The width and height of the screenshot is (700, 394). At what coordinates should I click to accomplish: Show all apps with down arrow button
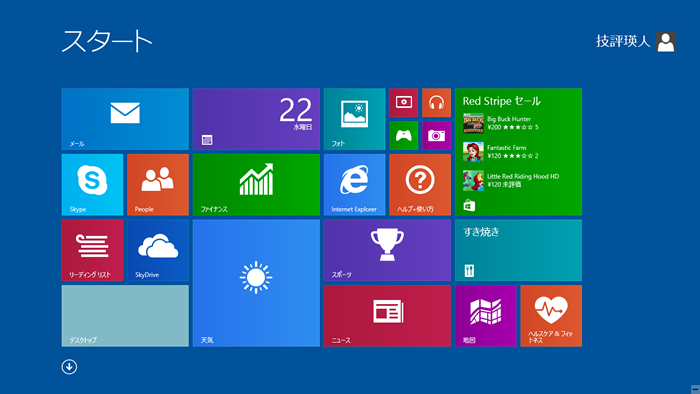pos(69,367)
